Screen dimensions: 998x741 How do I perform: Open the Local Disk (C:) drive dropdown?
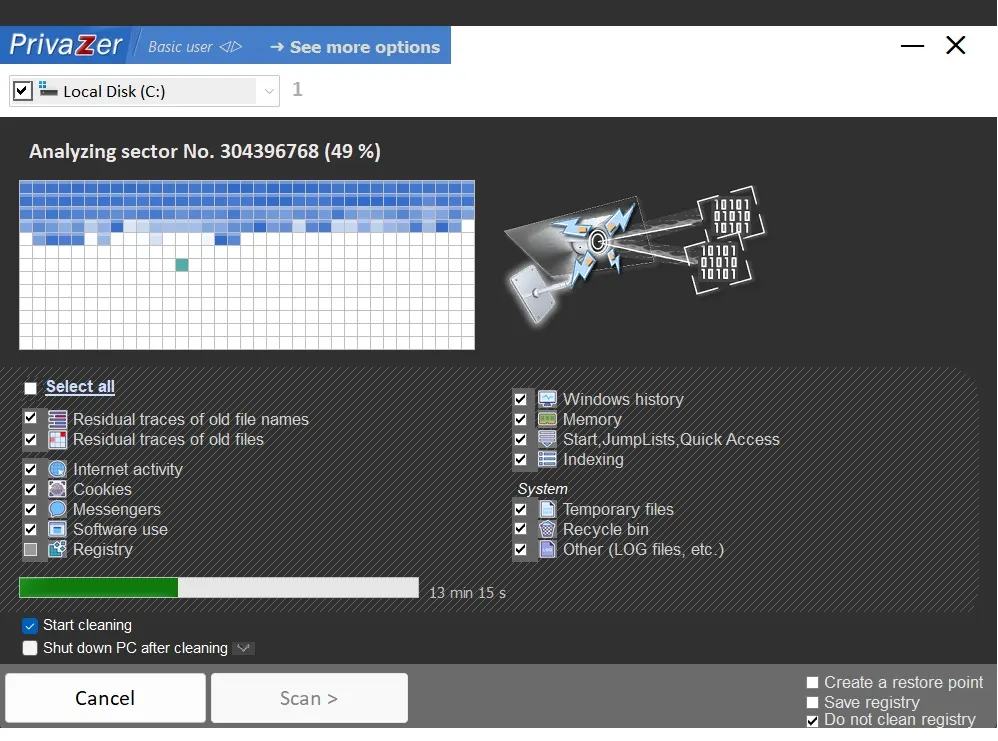(269, 91)
